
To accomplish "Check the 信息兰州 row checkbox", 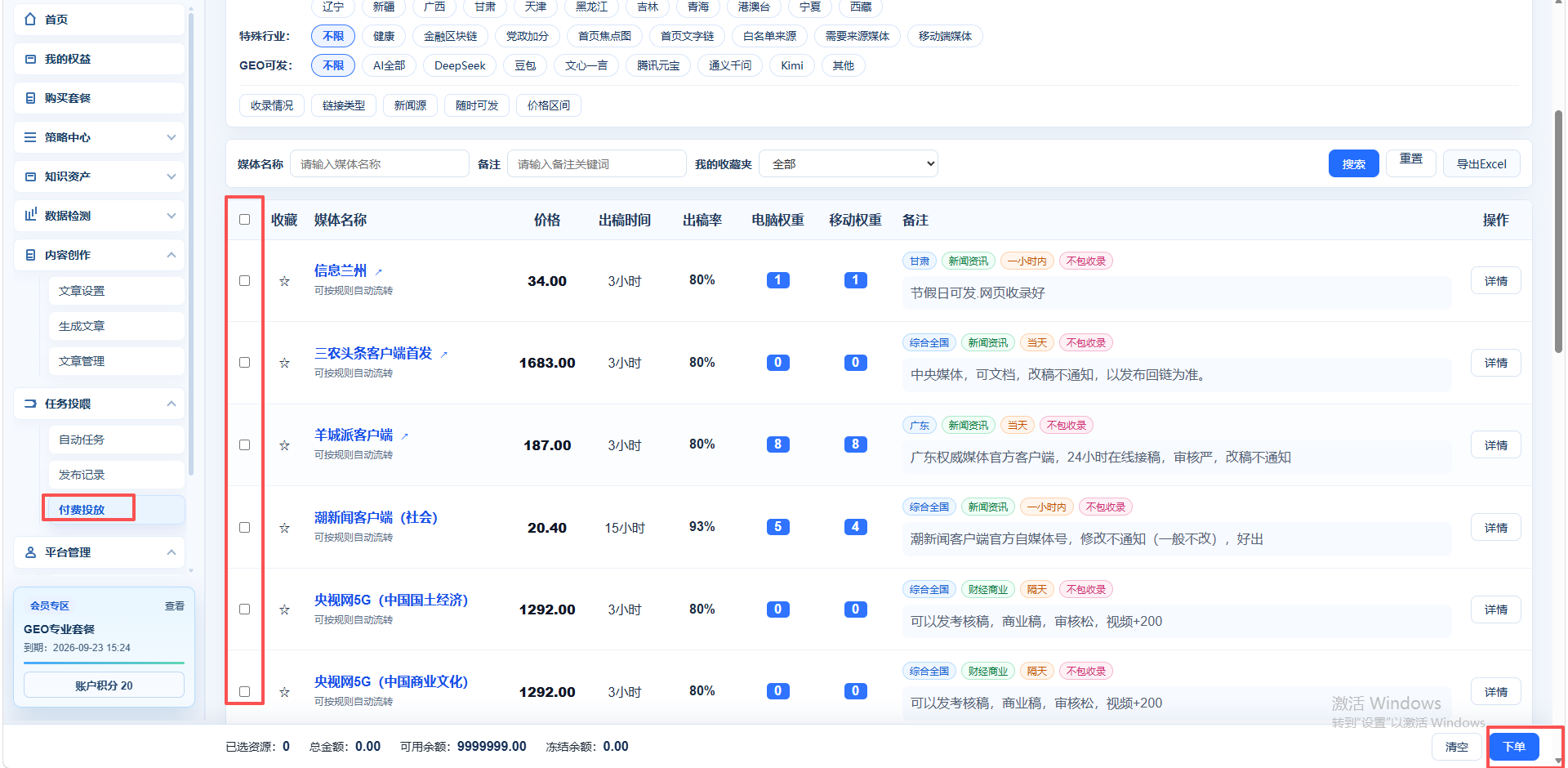I will coord(244,280).
